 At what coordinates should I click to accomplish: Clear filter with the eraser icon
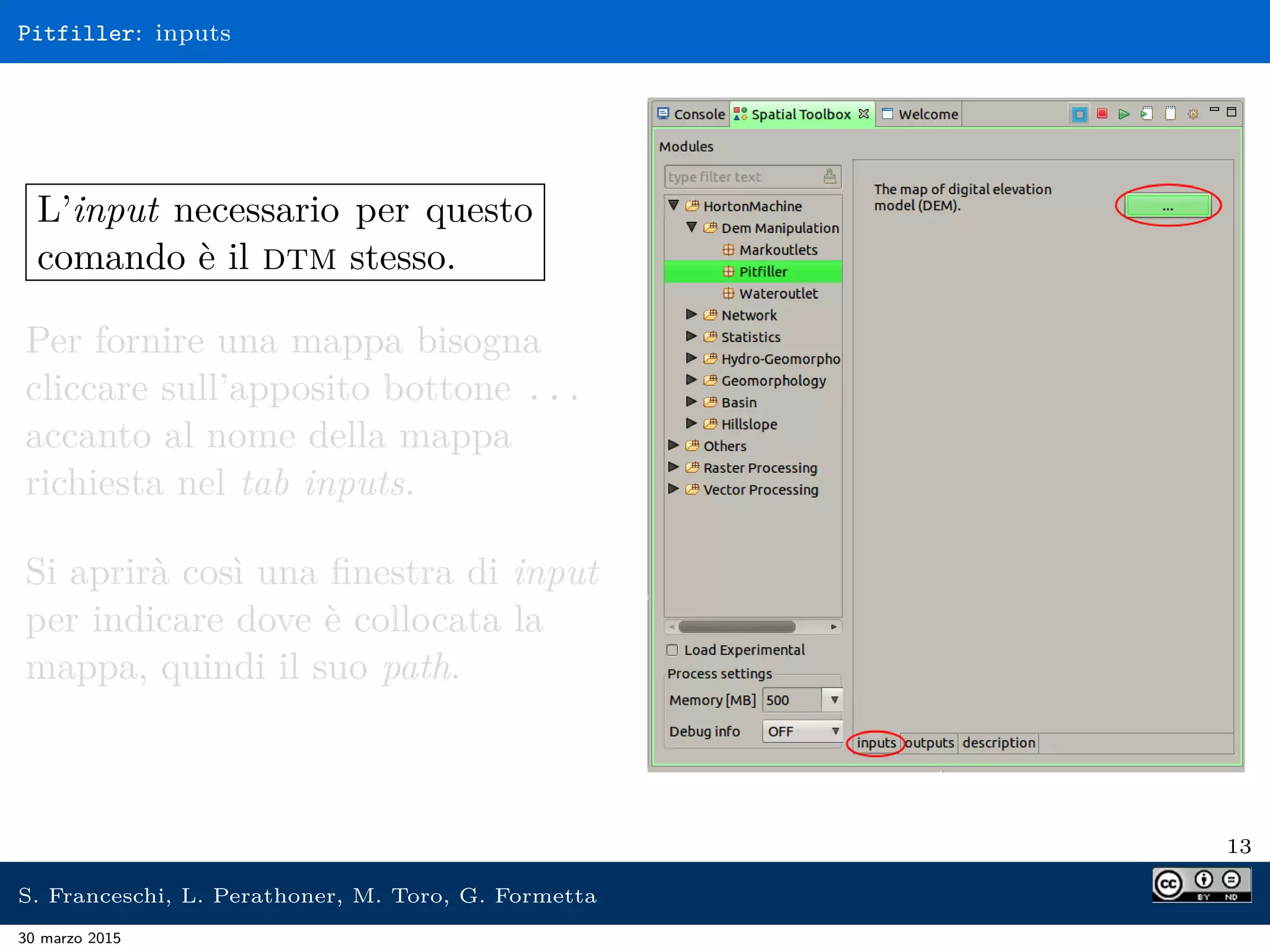(830, 177)
